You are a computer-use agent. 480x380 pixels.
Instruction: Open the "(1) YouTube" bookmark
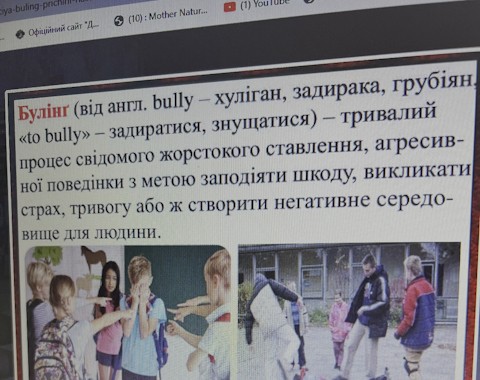tap(257, 5)
